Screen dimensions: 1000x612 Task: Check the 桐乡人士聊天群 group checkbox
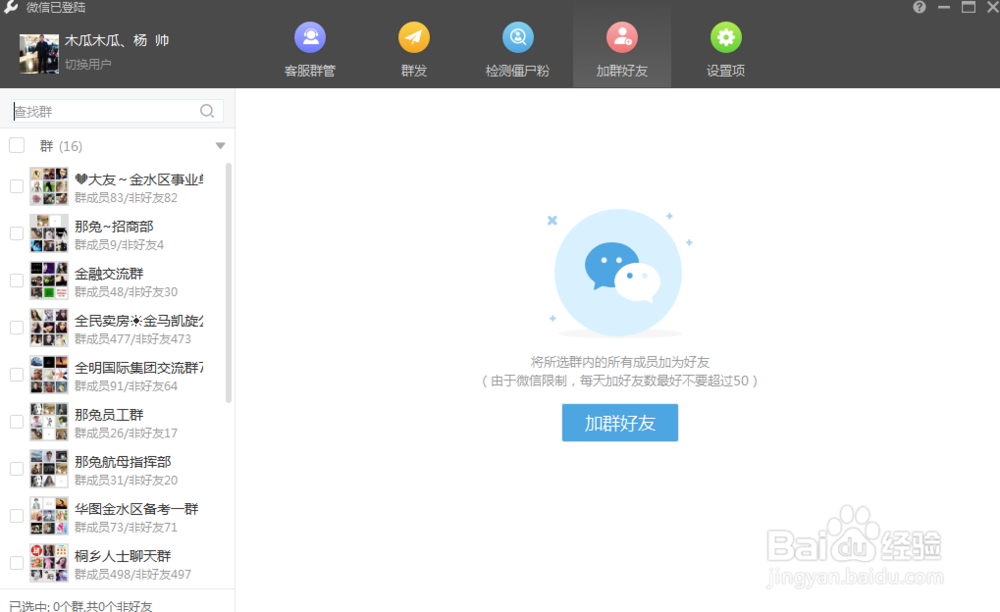point(17,563)
